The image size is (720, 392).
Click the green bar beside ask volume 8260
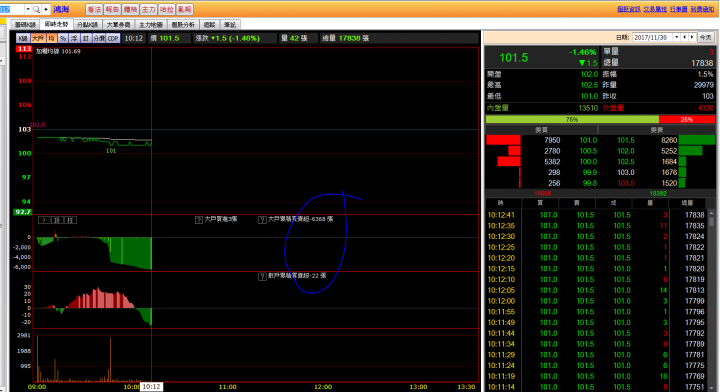(x=697, y=140)
